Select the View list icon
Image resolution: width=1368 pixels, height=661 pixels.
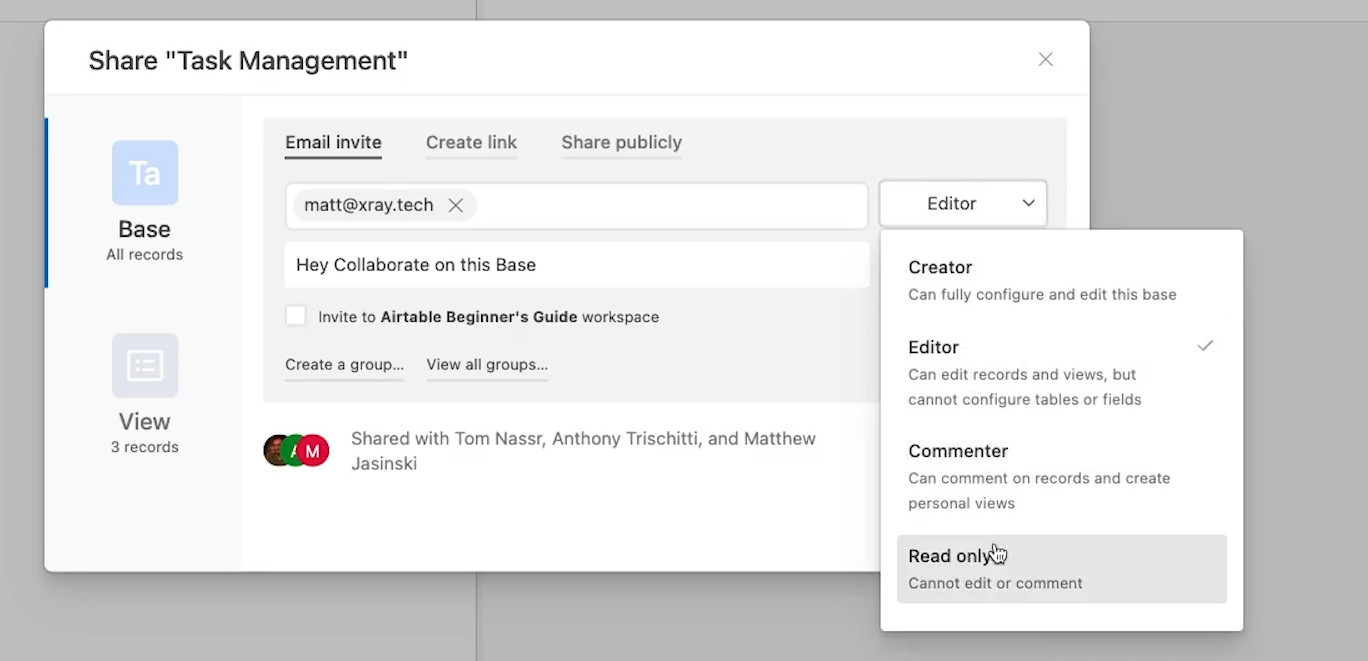(x=145, y=365)
